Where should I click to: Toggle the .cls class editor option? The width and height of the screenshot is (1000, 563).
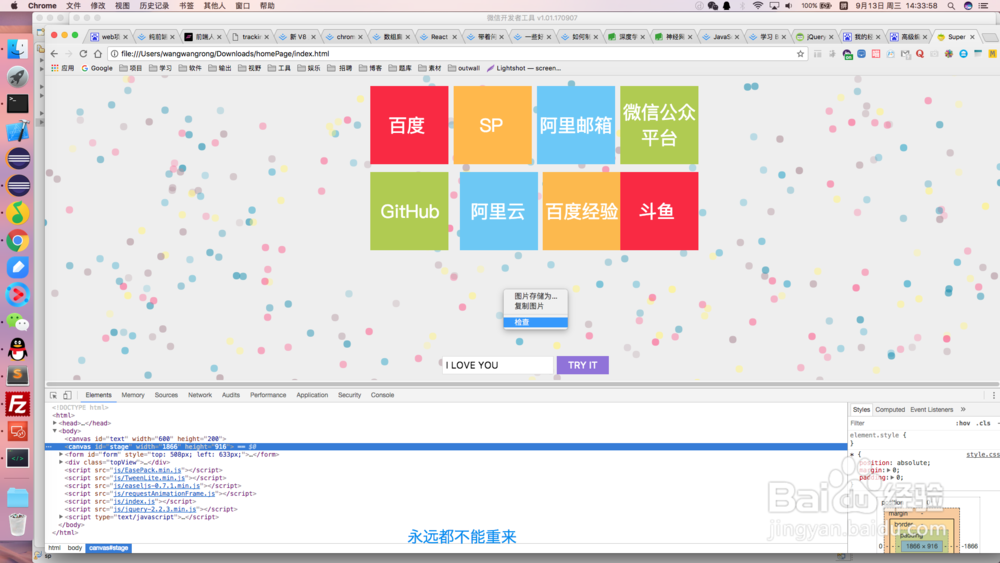(x=984, y=423)
